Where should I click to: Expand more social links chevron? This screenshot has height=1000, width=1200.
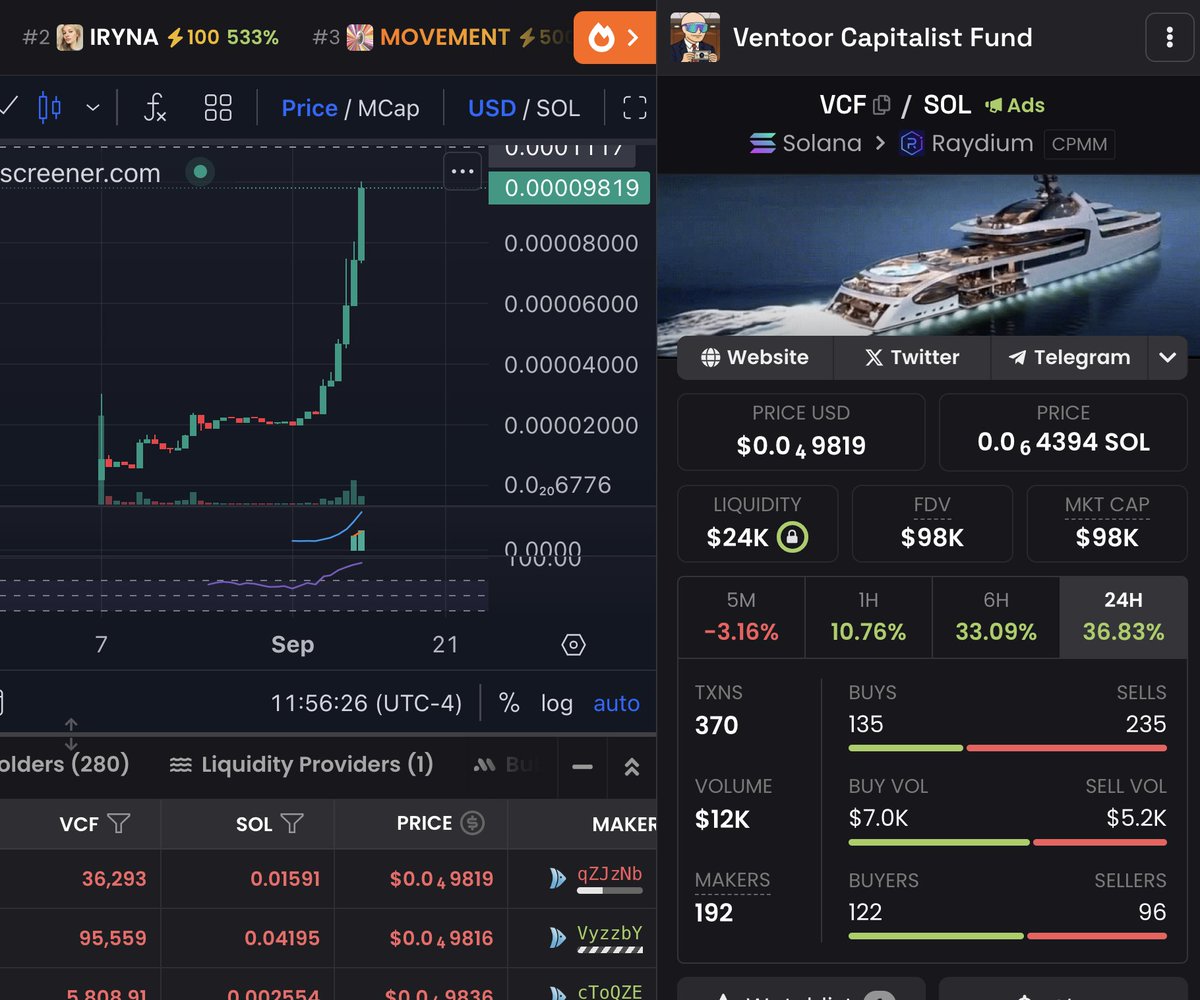1167,357
